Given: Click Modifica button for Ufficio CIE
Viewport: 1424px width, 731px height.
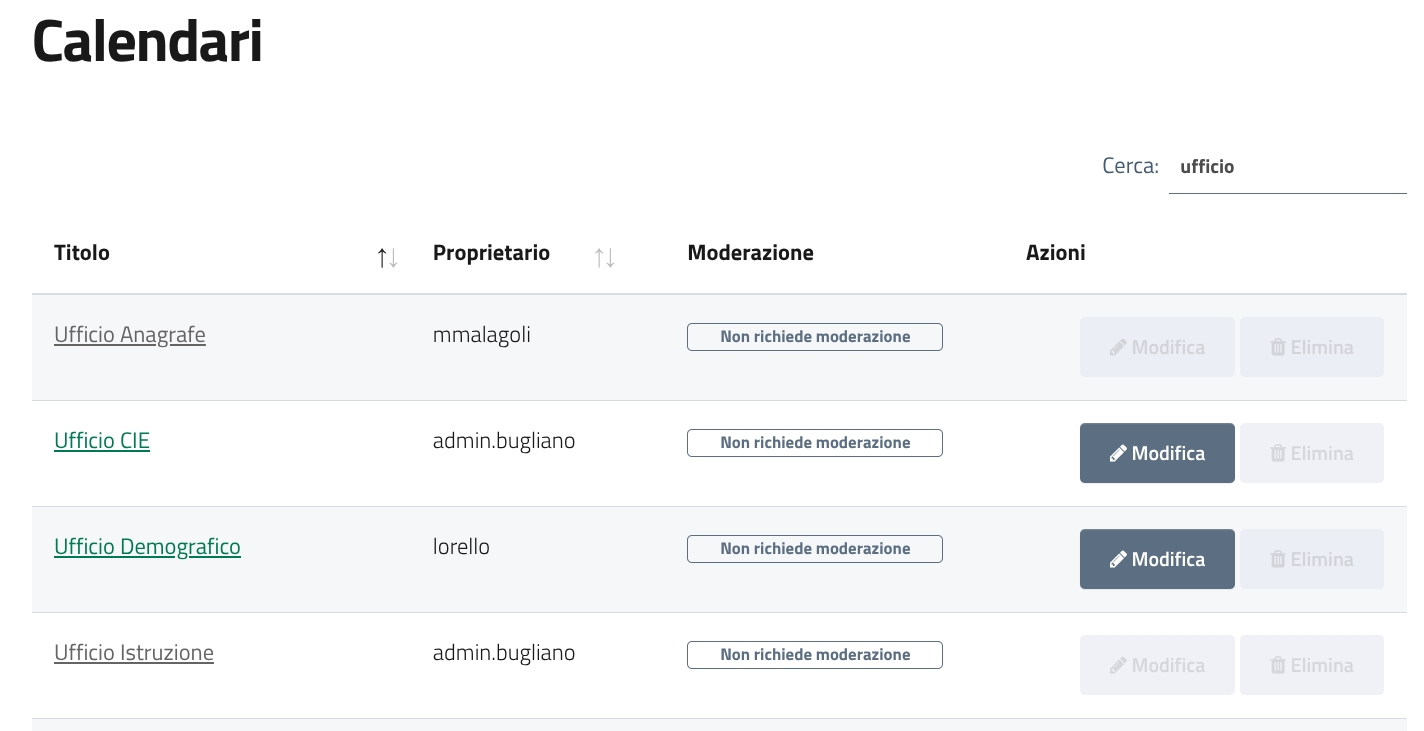Looking at the screenshot, I should (x=1157, y=453).
